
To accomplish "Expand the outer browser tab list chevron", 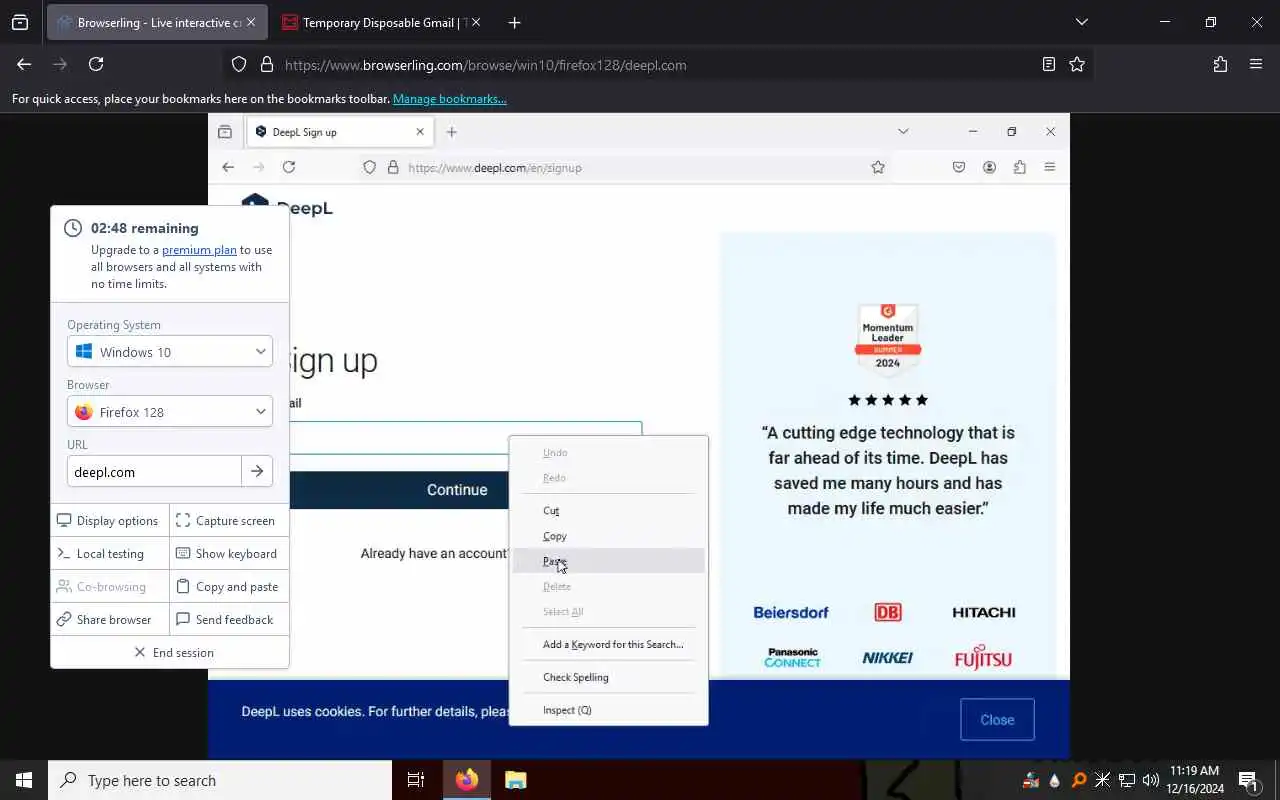I will click(1081, 22).
